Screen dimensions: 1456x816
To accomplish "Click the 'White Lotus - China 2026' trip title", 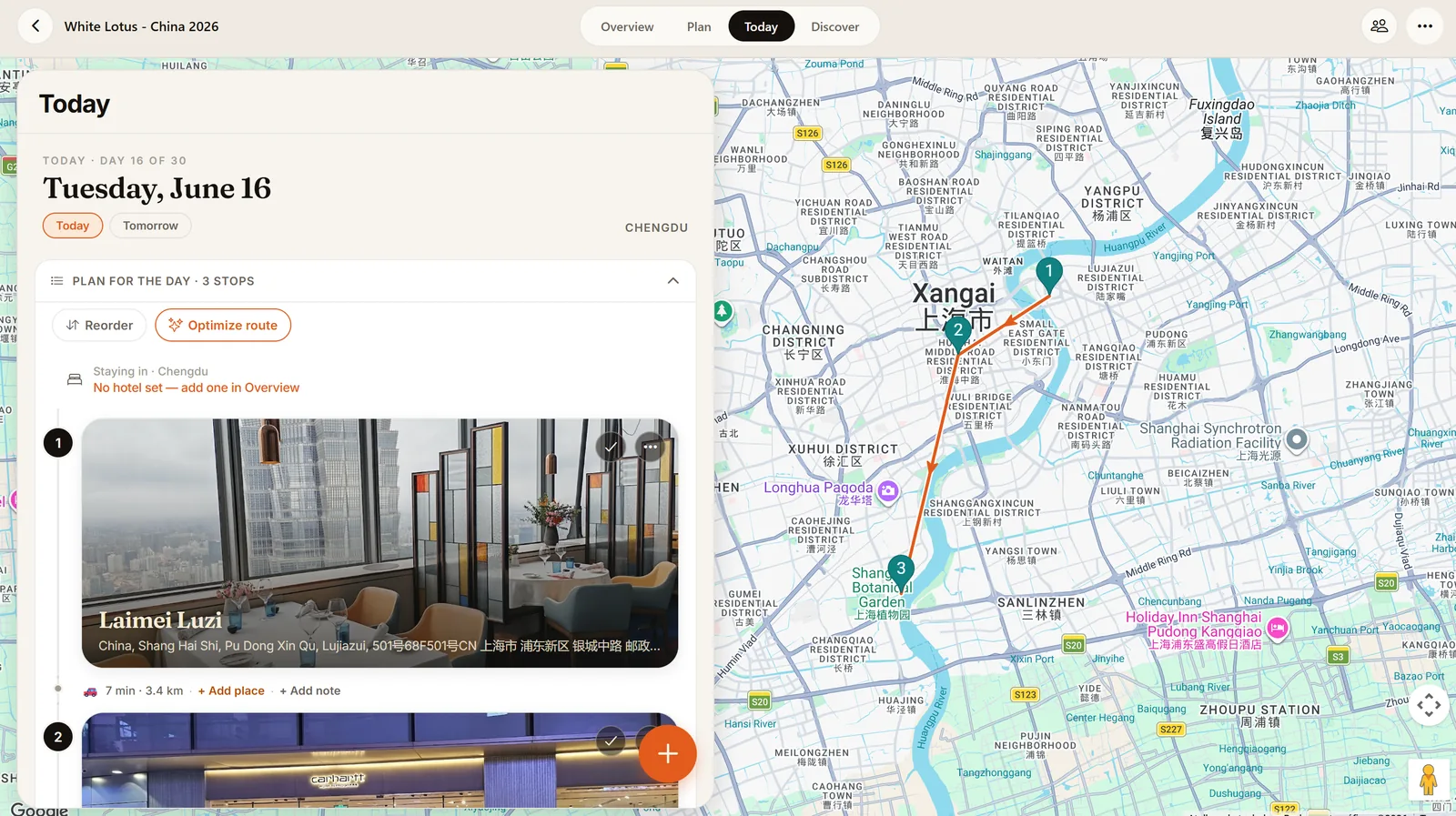I will (141, 26).
